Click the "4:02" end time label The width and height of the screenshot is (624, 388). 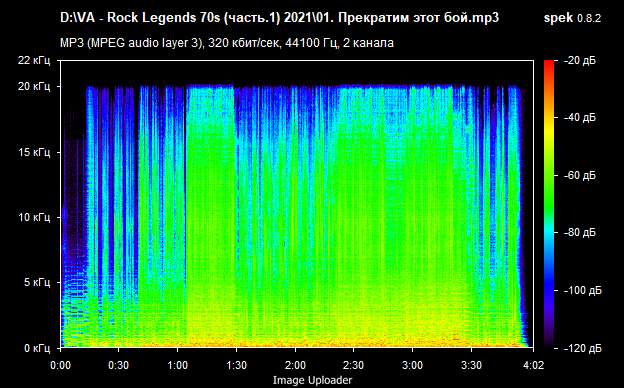tap(533, 365)
